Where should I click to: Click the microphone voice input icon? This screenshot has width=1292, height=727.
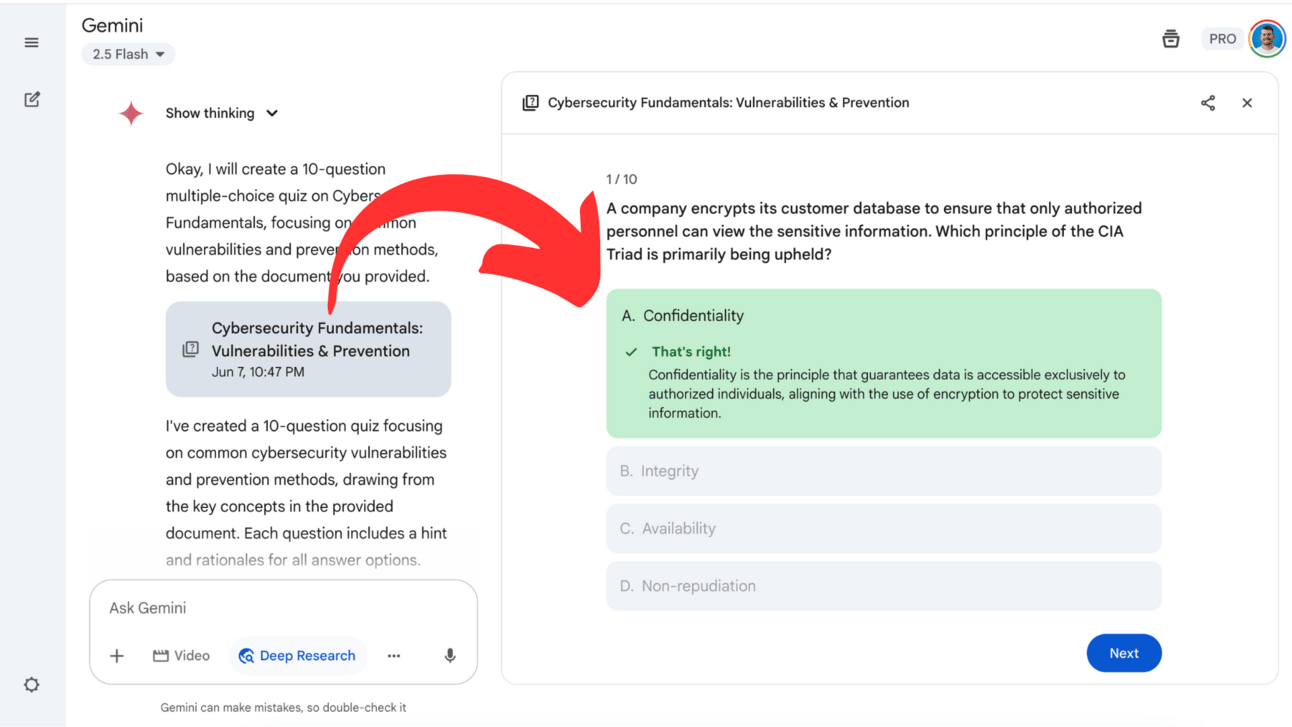coord(450,656)
